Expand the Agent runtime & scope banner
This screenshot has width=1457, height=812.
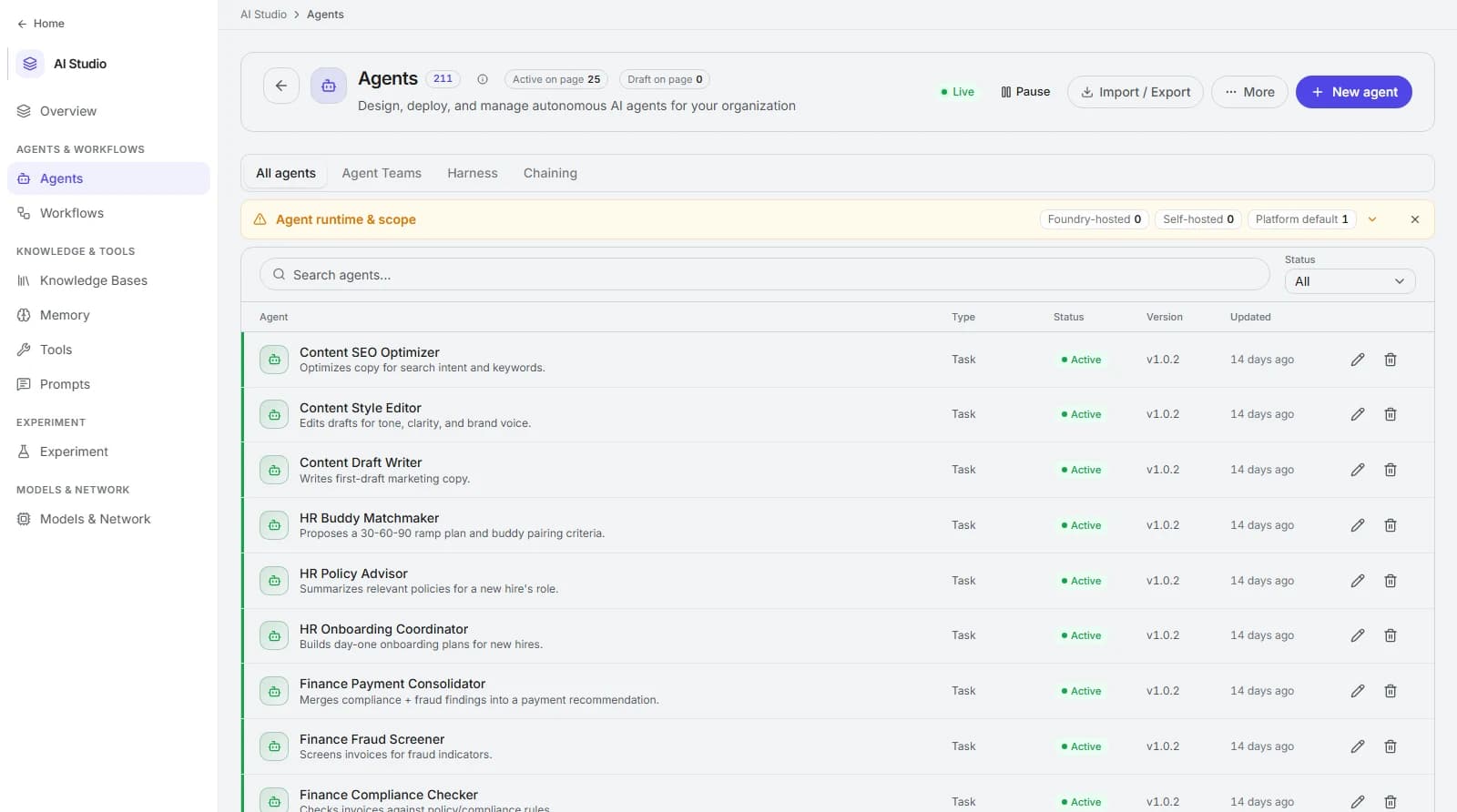point(1372,219)
